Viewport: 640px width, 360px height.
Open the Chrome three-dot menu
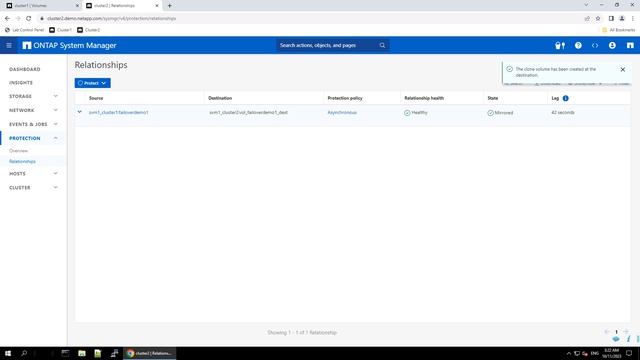click(x=633, y=18)
